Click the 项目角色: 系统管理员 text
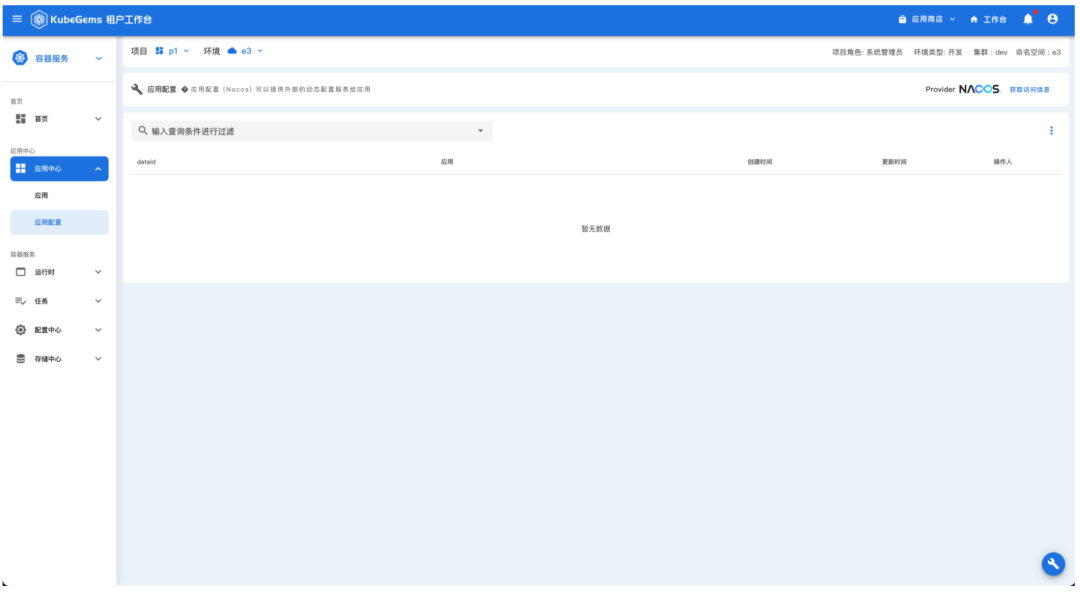 click(866, 52)
